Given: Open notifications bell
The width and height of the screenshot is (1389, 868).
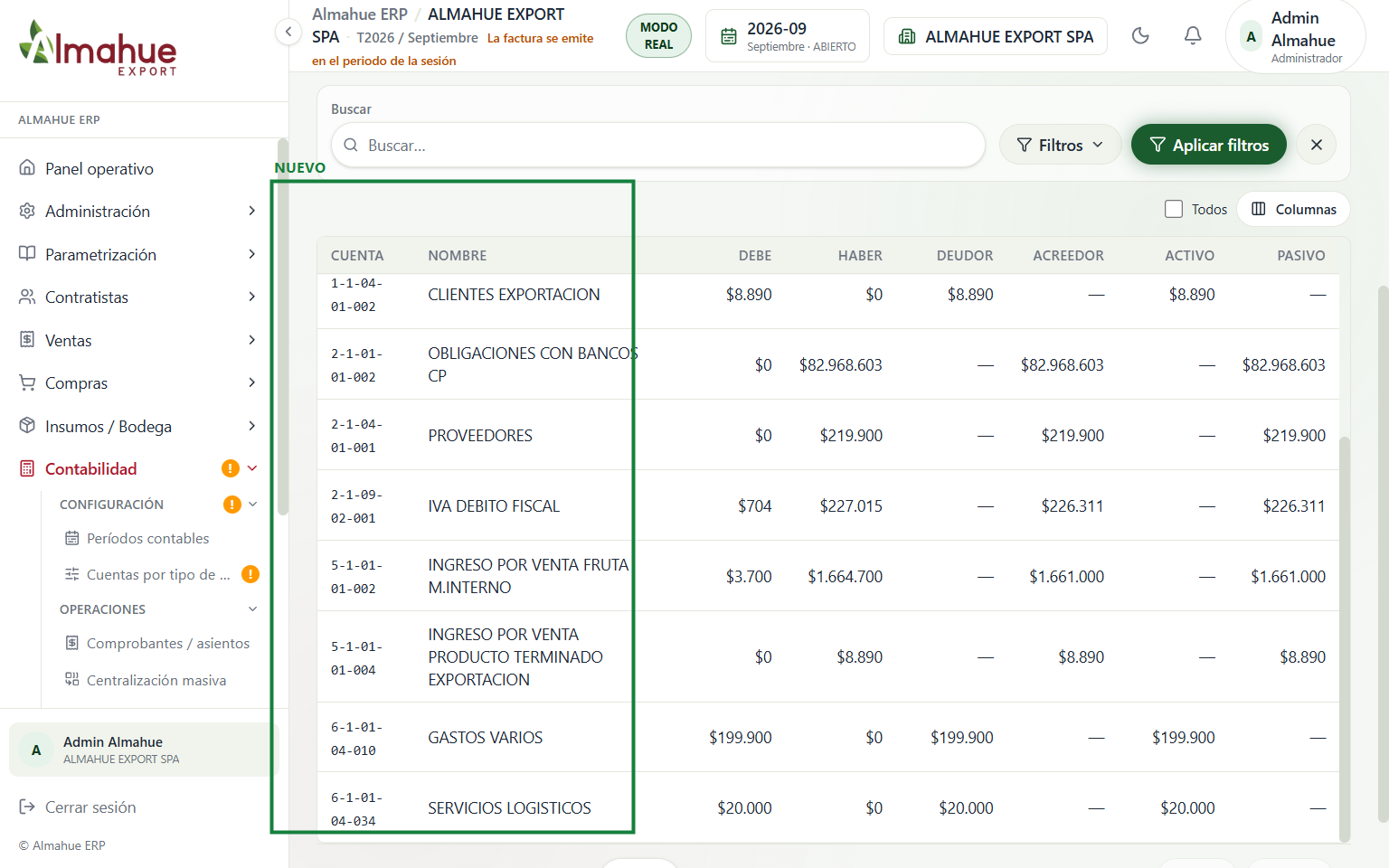Looking at the screenshot, I should click(x=1193, y=36).
